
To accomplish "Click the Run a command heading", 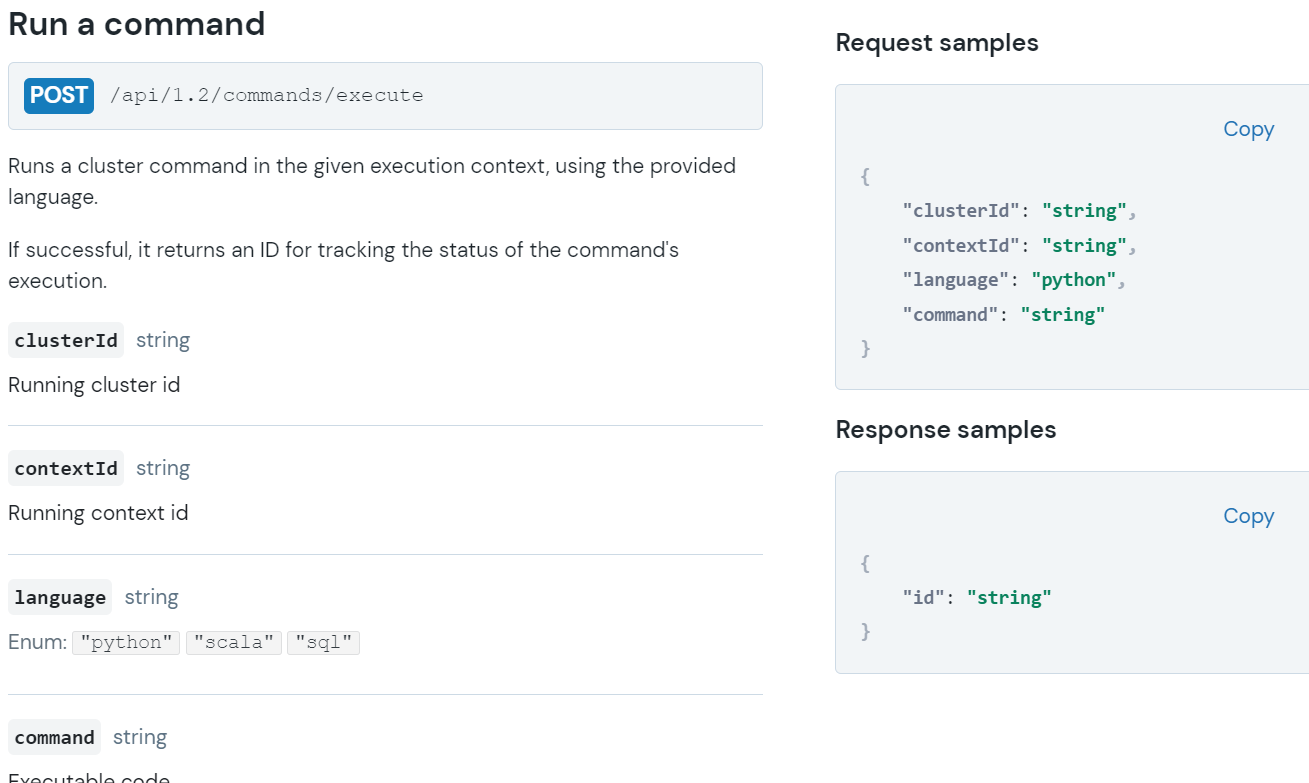I will 137,24.
